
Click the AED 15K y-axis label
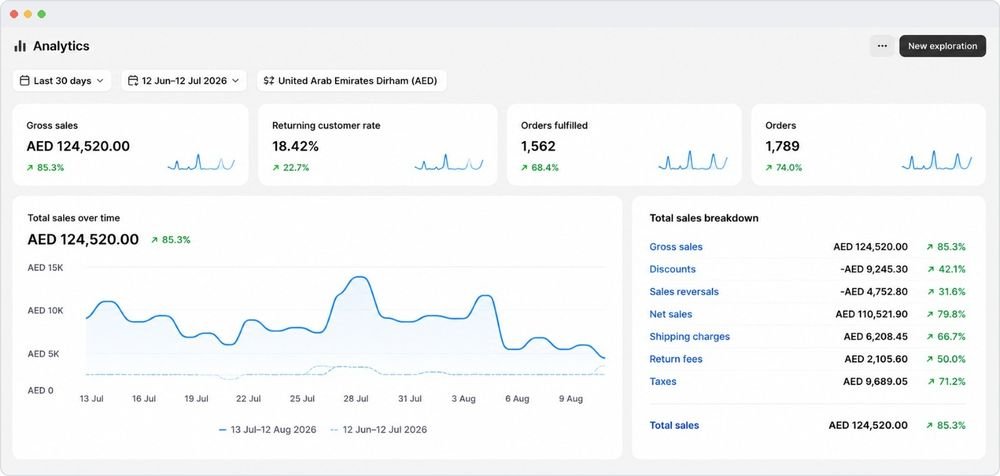point(45,268)
